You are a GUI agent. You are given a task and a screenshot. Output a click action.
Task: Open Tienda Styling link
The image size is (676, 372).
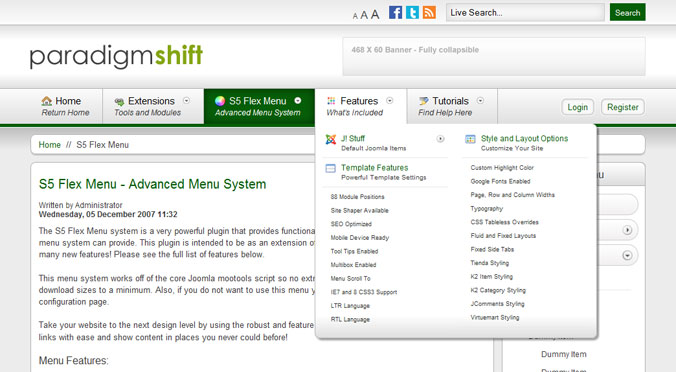(489, 263)
